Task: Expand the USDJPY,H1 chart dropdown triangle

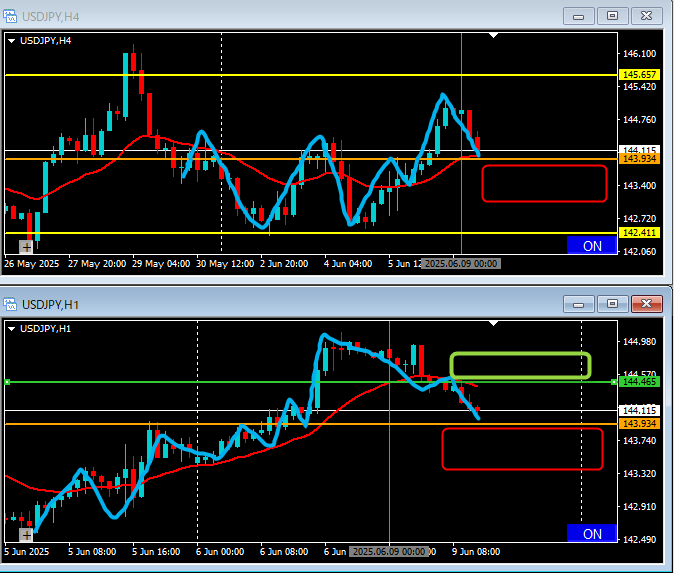Action: (x=12, y=329)
